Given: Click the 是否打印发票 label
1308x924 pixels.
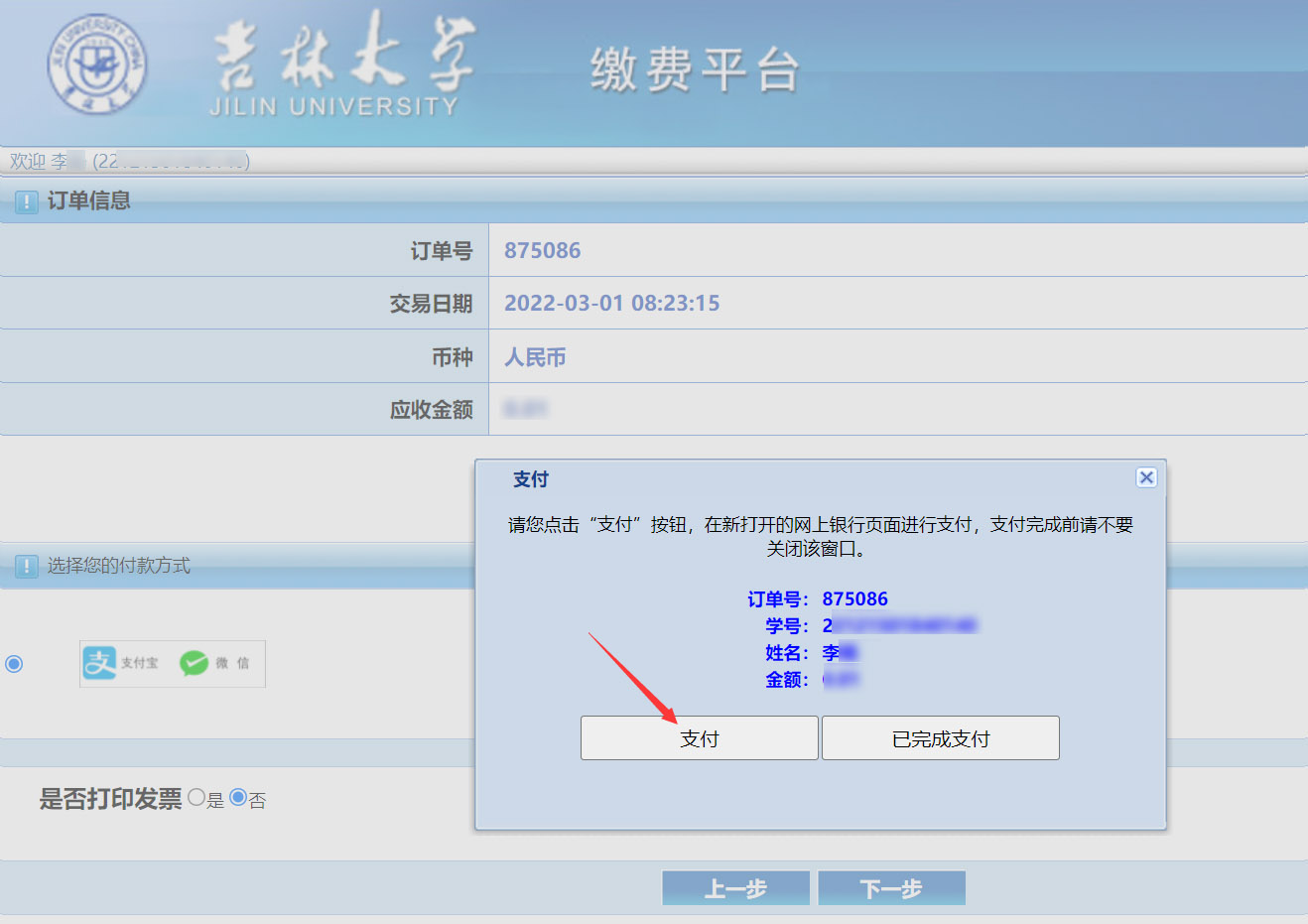Looking at the screenshot, I should [110, 799].
